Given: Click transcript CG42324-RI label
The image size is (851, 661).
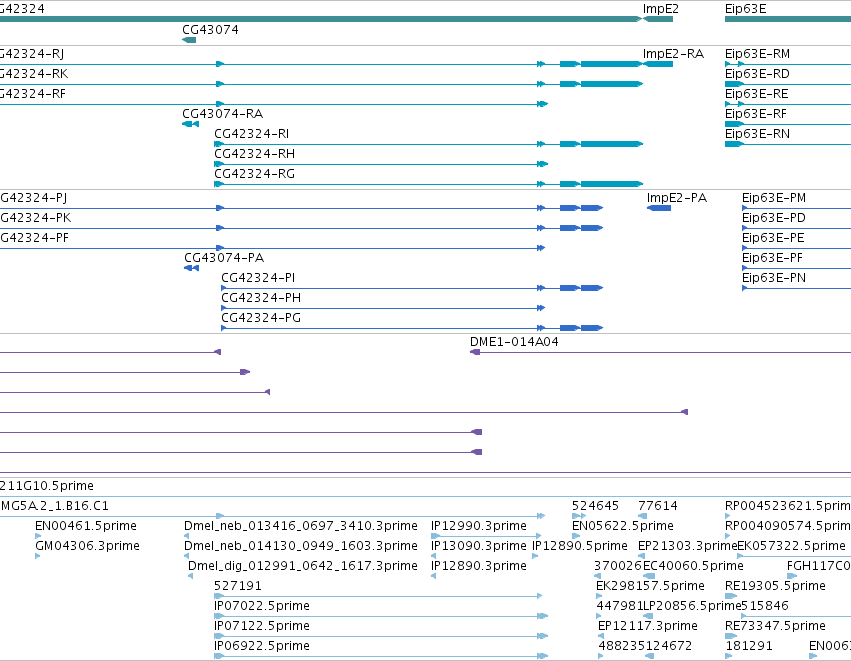Looking at the screenshot, I should point(251,134).
